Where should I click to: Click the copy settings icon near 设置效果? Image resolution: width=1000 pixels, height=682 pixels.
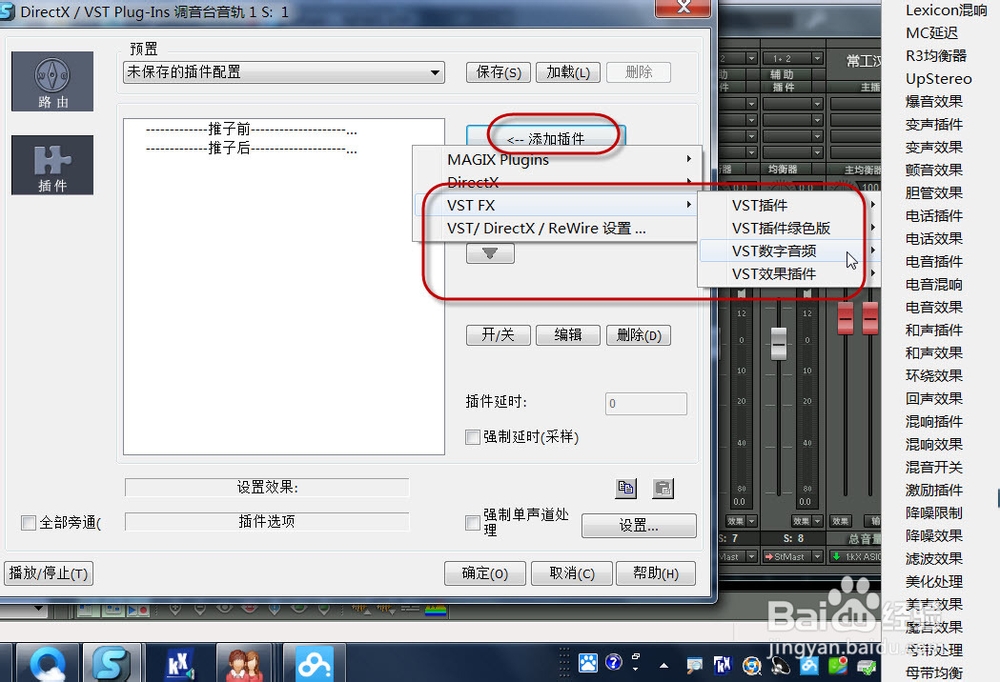[625, 488]
